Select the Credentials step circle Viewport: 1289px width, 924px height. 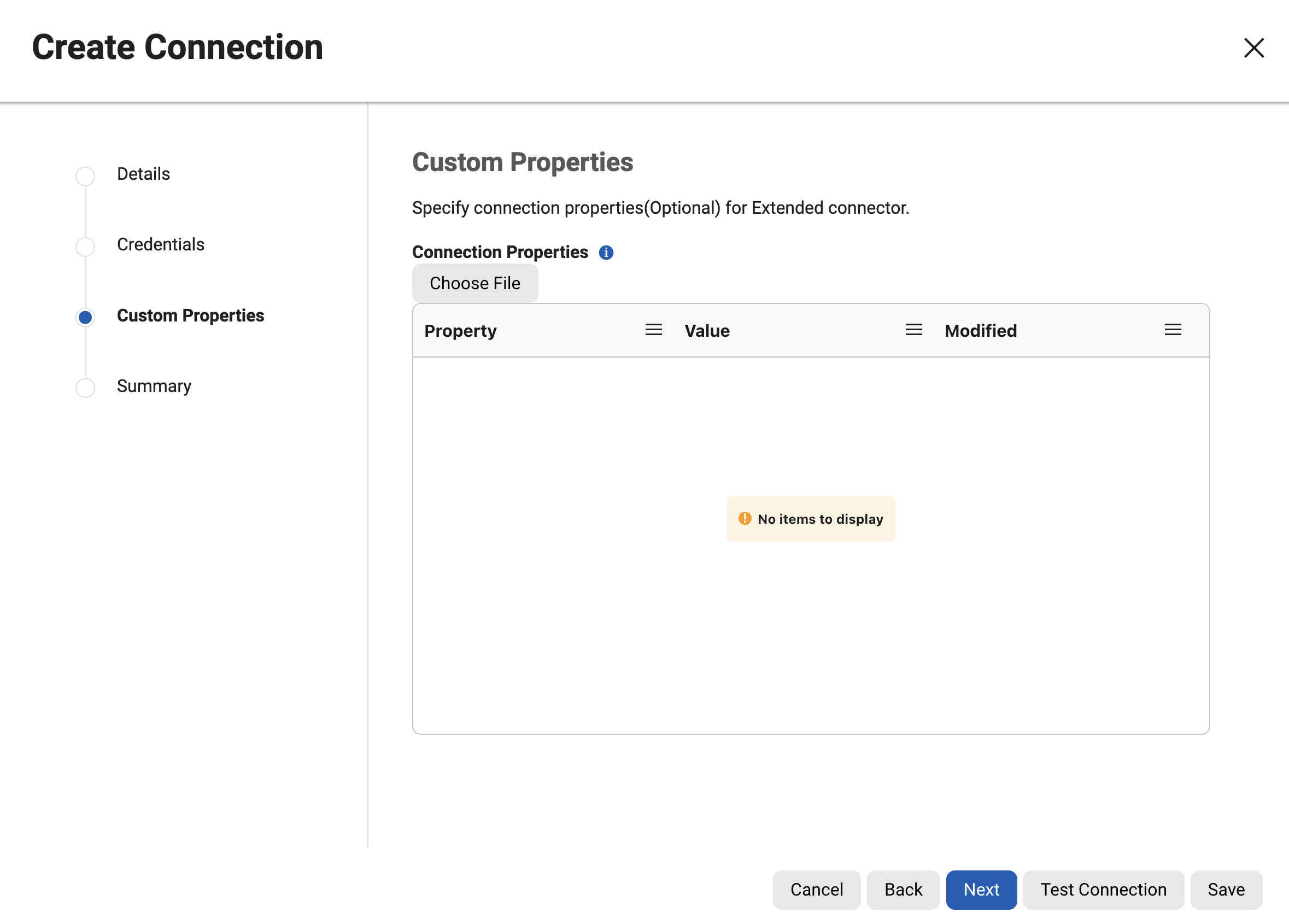85,246
